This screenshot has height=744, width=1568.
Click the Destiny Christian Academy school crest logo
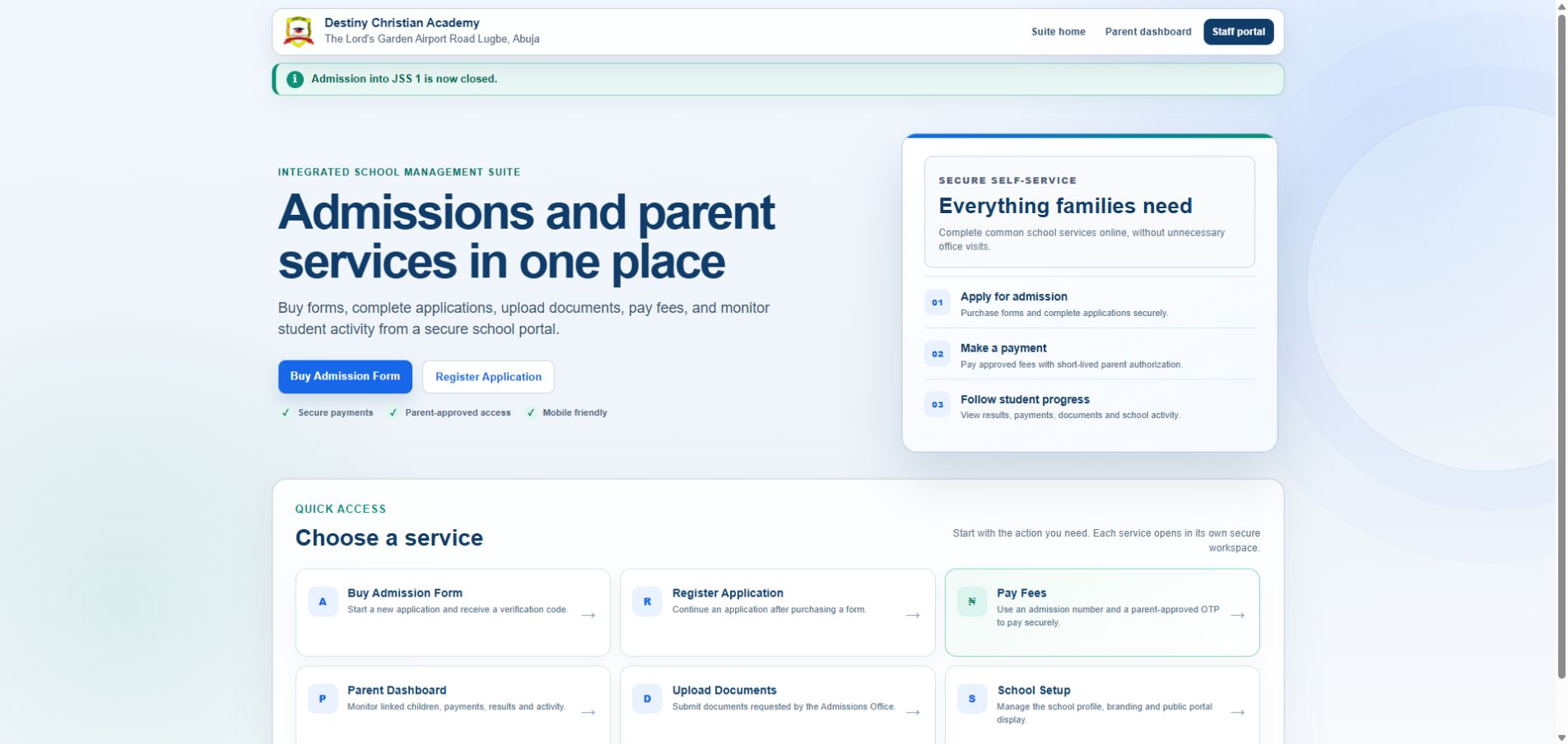click(x=298, y=32)
